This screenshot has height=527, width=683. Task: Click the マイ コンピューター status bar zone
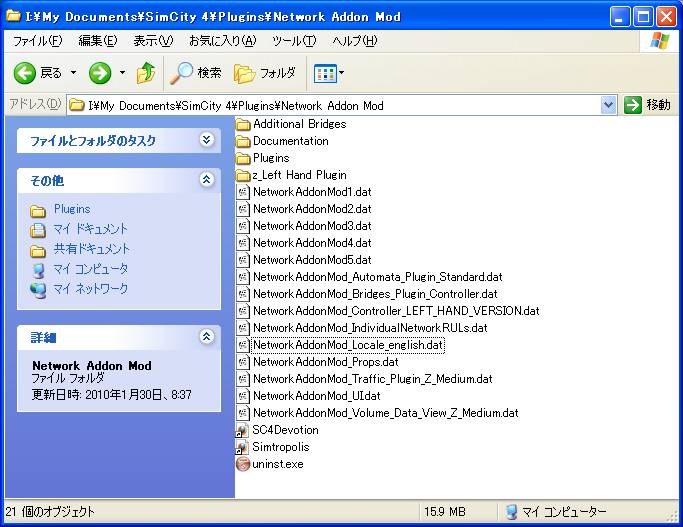(555, 512)
